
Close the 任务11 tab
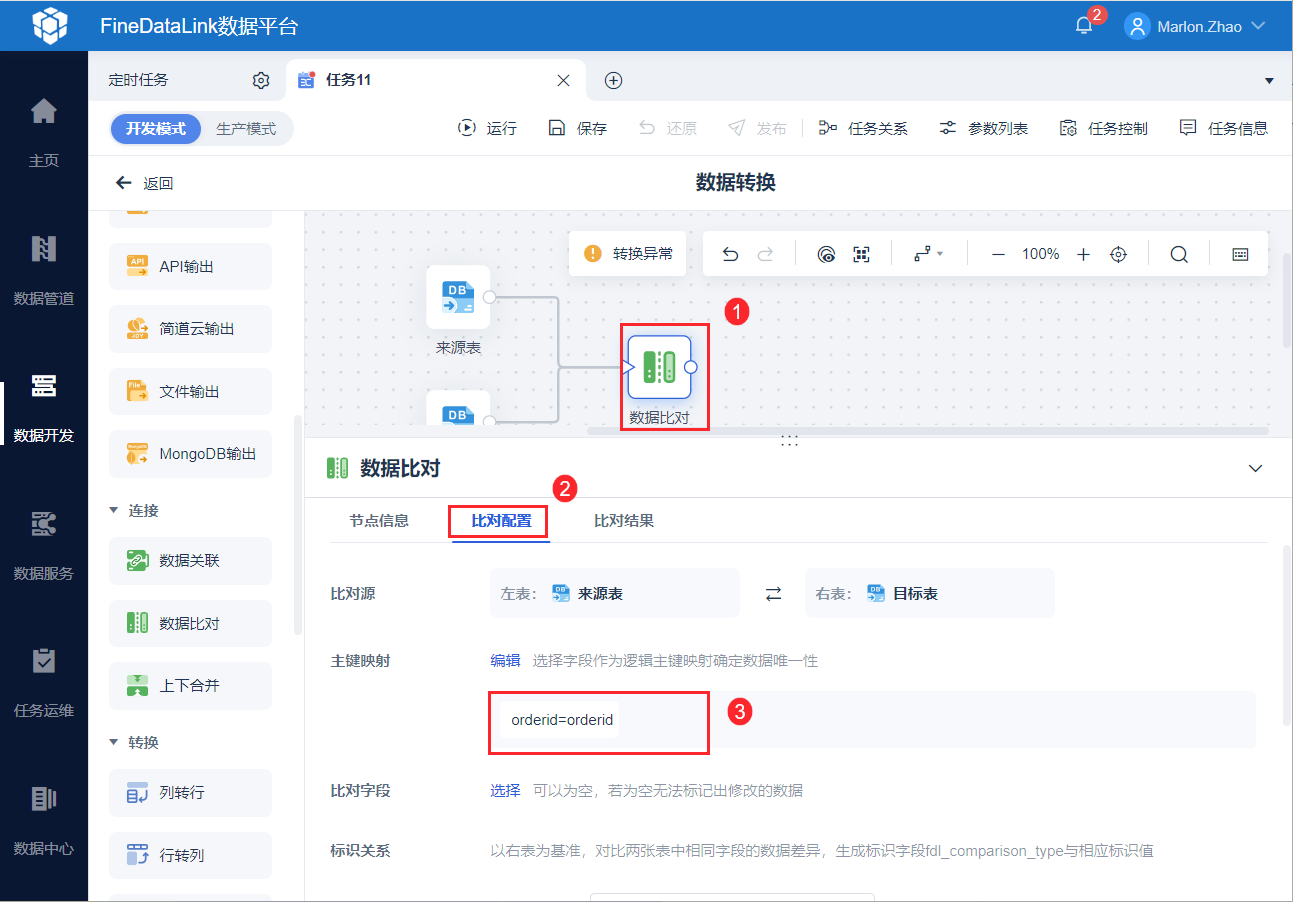[x=563, y=80]
